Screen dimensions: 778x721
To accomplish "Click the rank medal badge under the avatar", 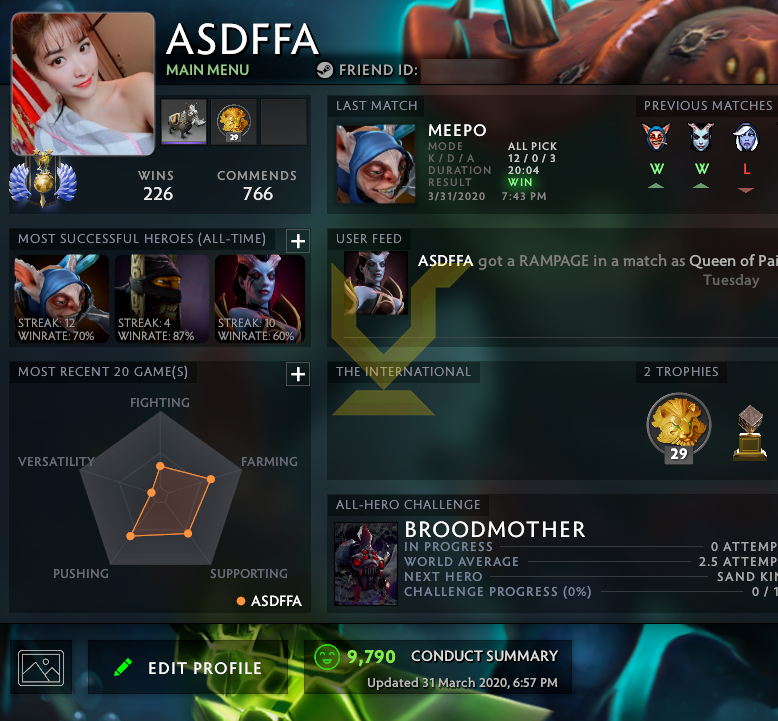I will tap(43, 179).
